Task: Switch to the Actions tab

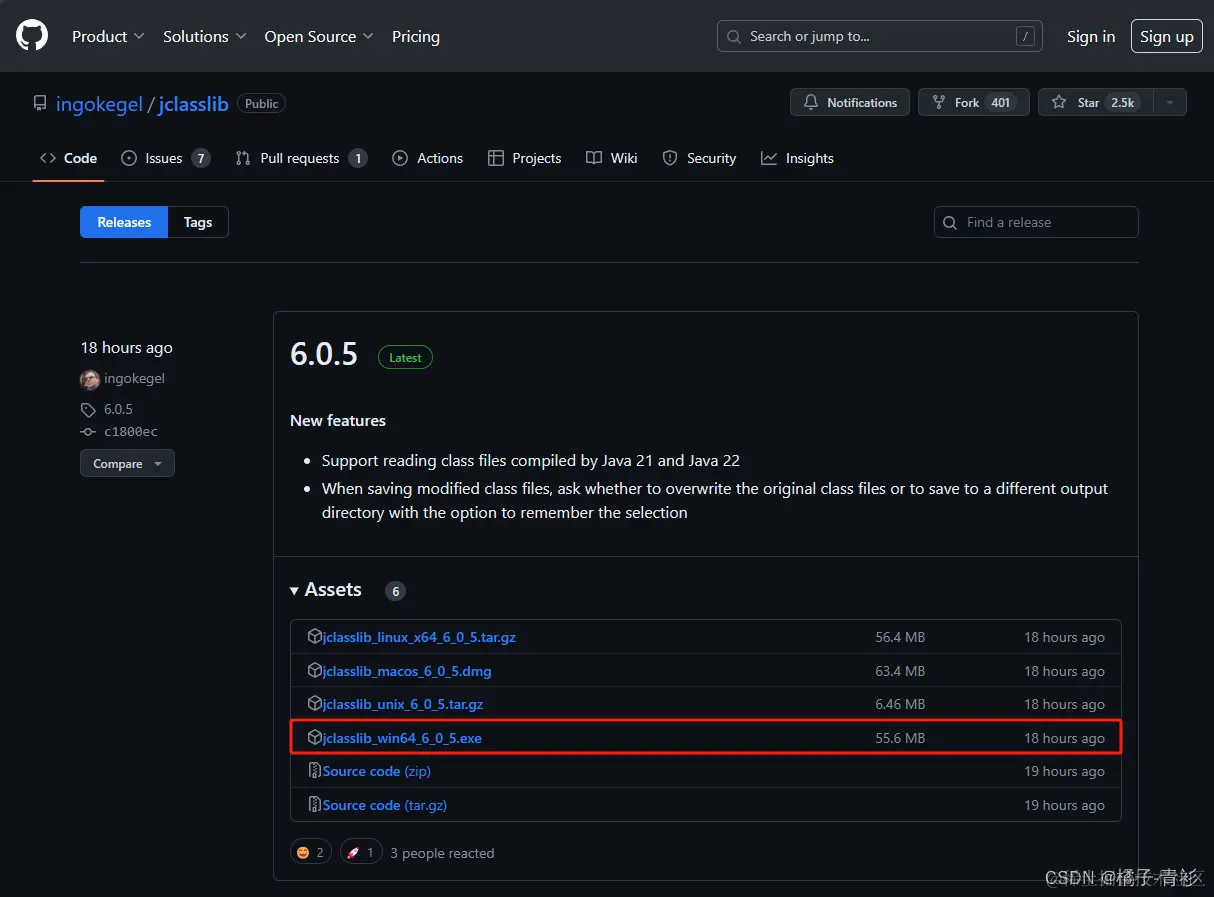Action: point(428,158)
